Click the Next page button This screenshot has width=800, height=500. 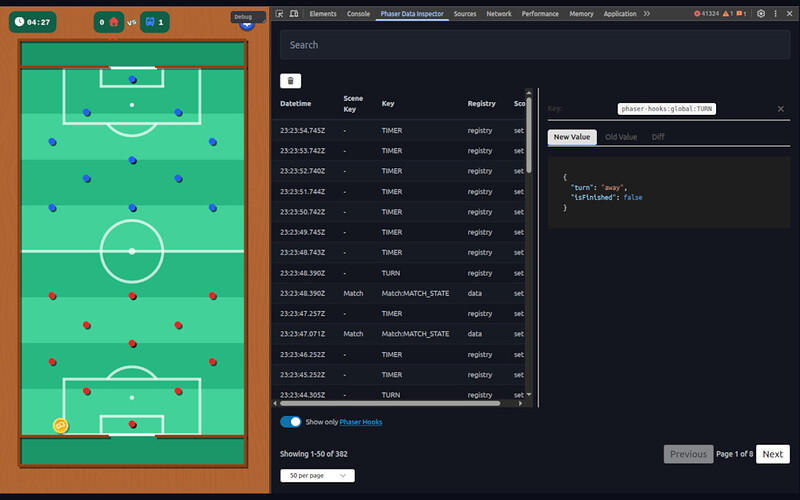[772, 454]
